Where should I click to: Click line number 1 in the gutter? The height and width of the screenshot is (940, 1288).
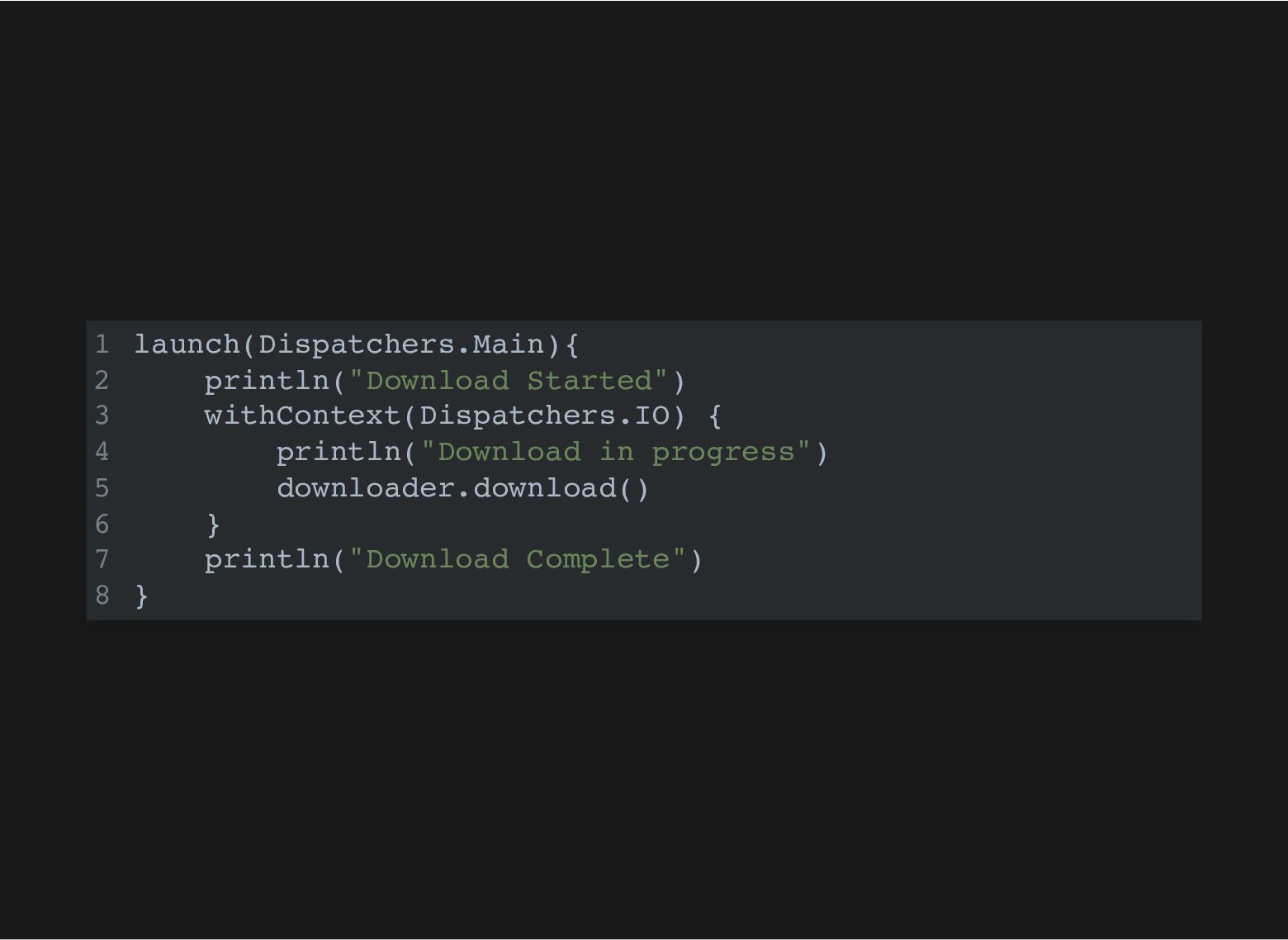102,344
